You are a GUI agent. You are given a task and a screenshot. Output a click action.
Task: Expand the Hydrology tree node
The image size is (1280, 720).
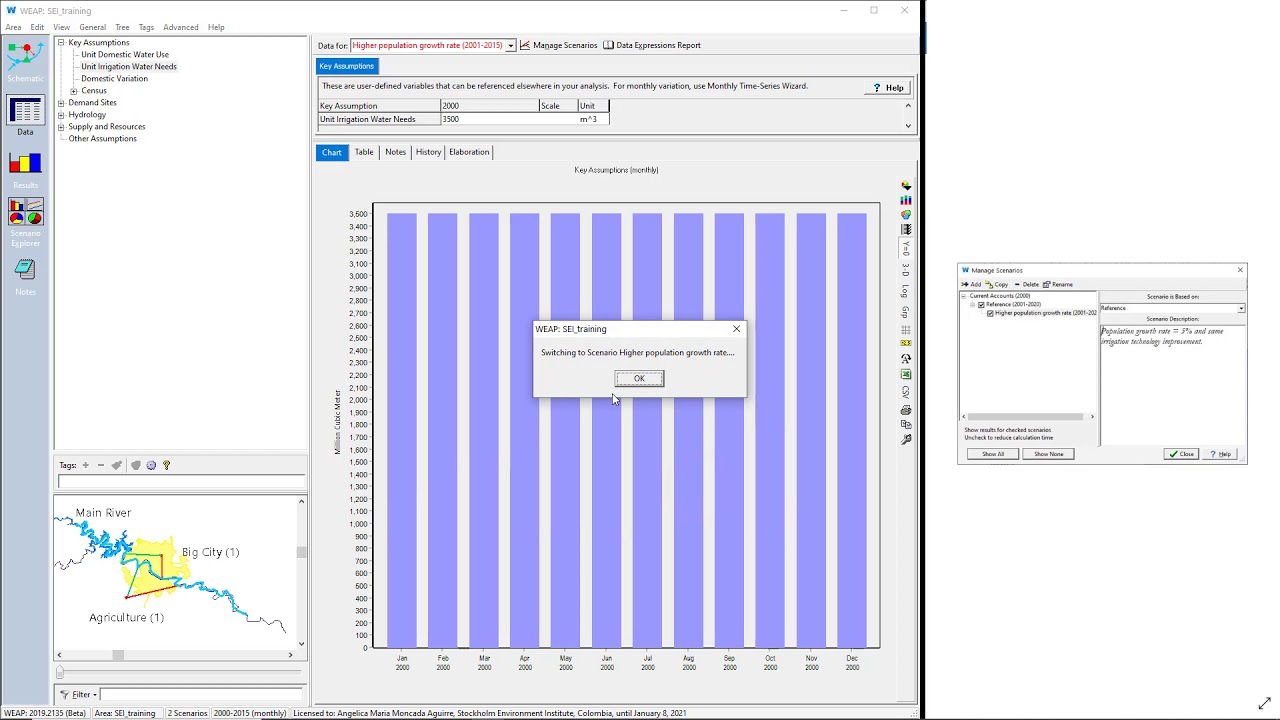coord(61,115)
